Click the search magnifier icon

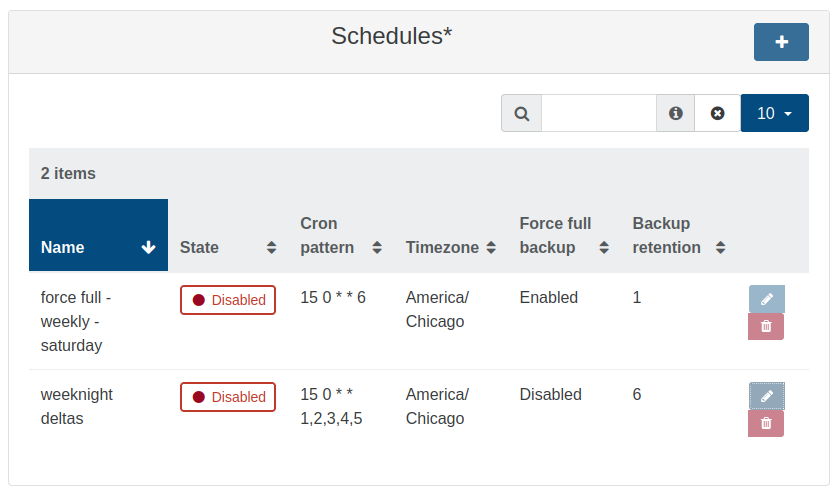521,113
